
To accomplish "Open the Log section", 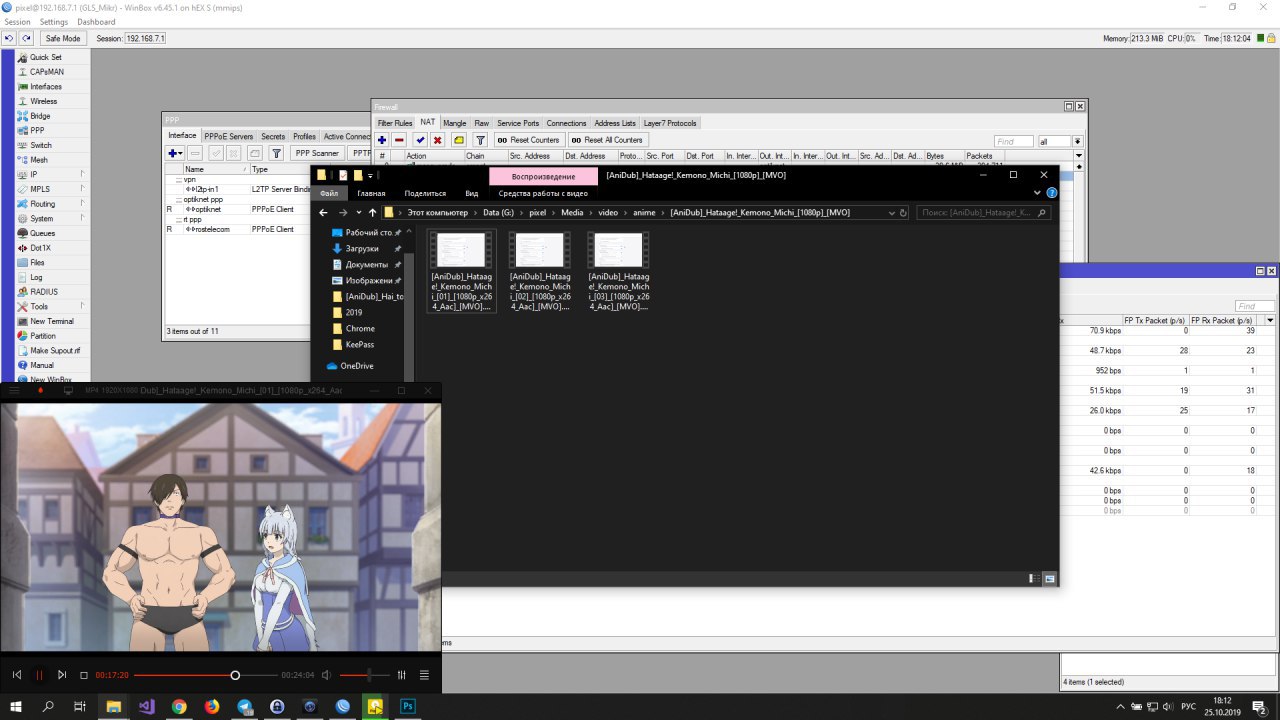I will click(x=36, y=277).
